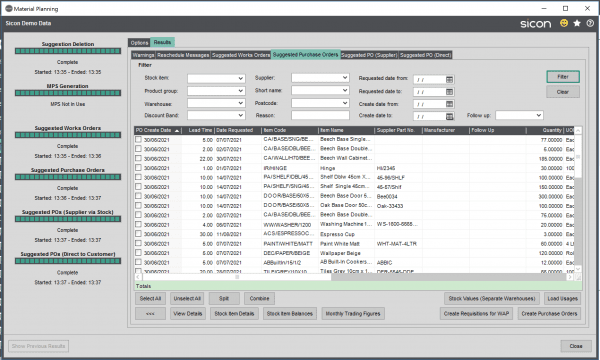The image size is (600, 360).
Task: Click the Supplier Part No. column header
Action: click(398, 130)
